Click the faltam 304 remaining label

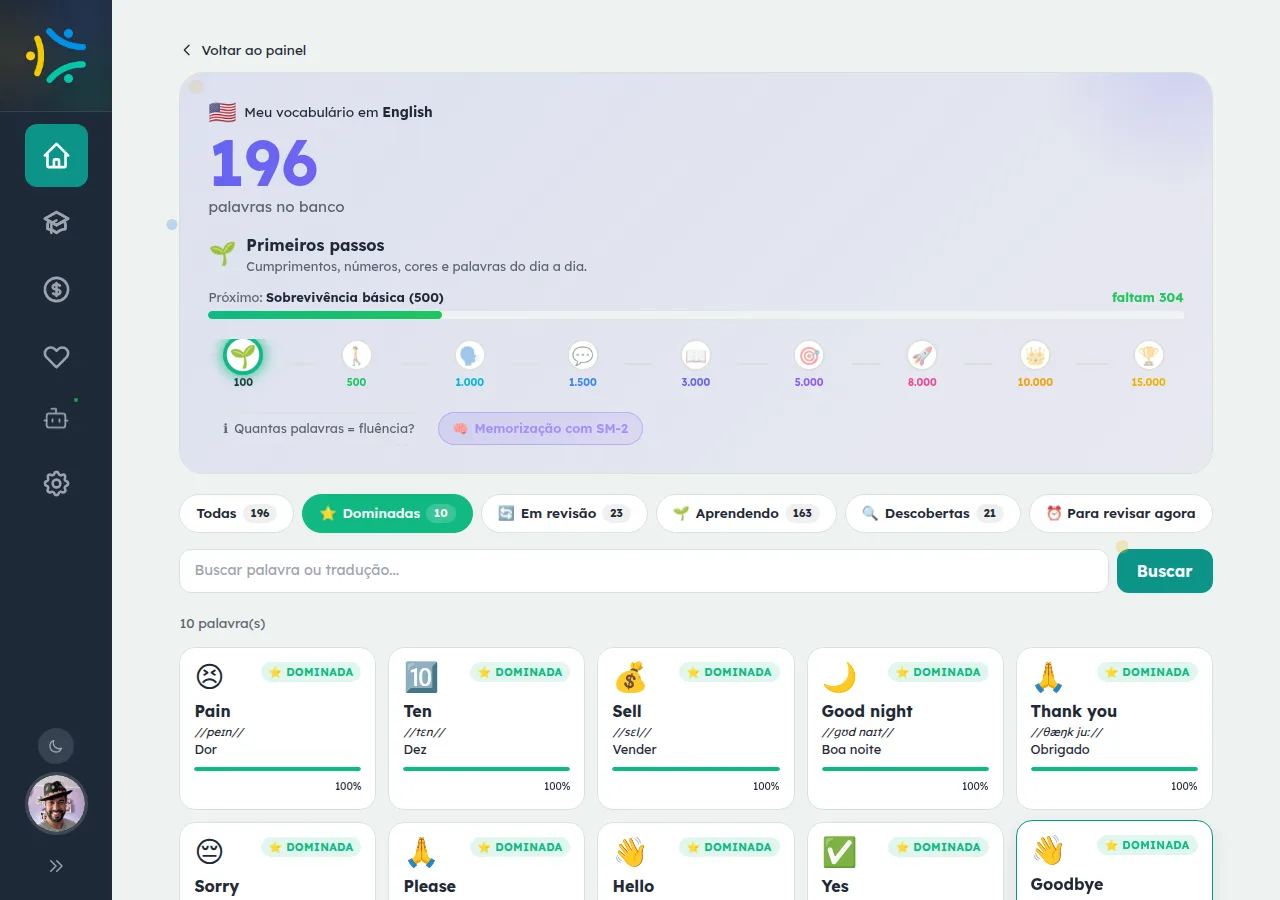(1147, 297)
